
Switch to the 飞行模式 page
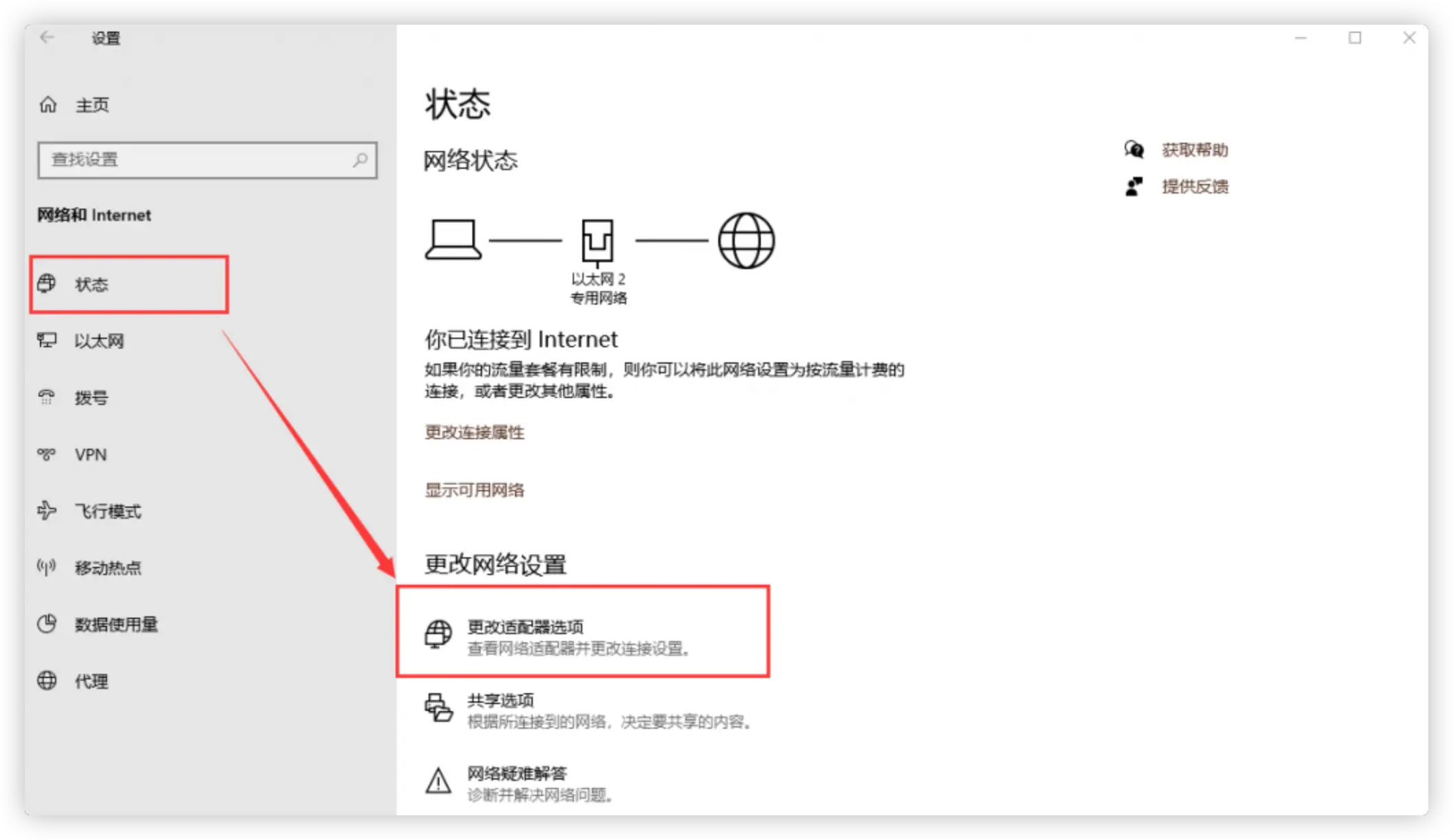coord(108,511)
